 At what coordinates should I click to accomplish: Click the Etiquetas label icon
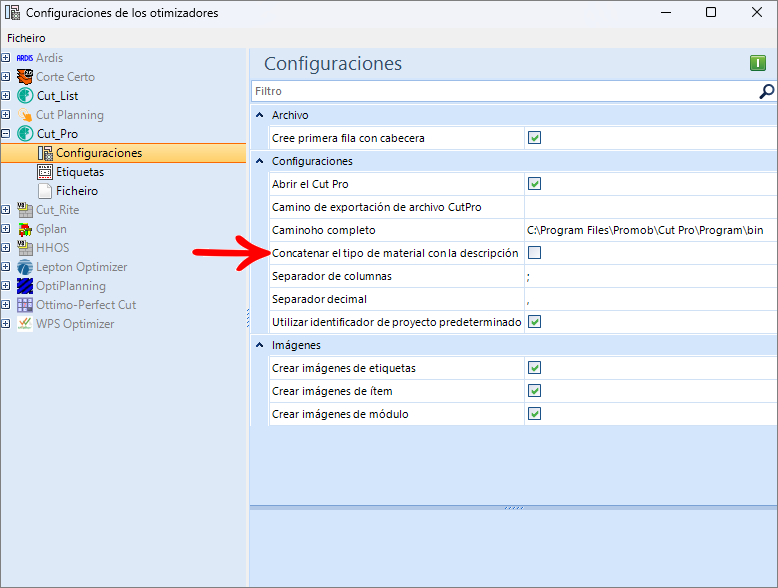[45, 172]
